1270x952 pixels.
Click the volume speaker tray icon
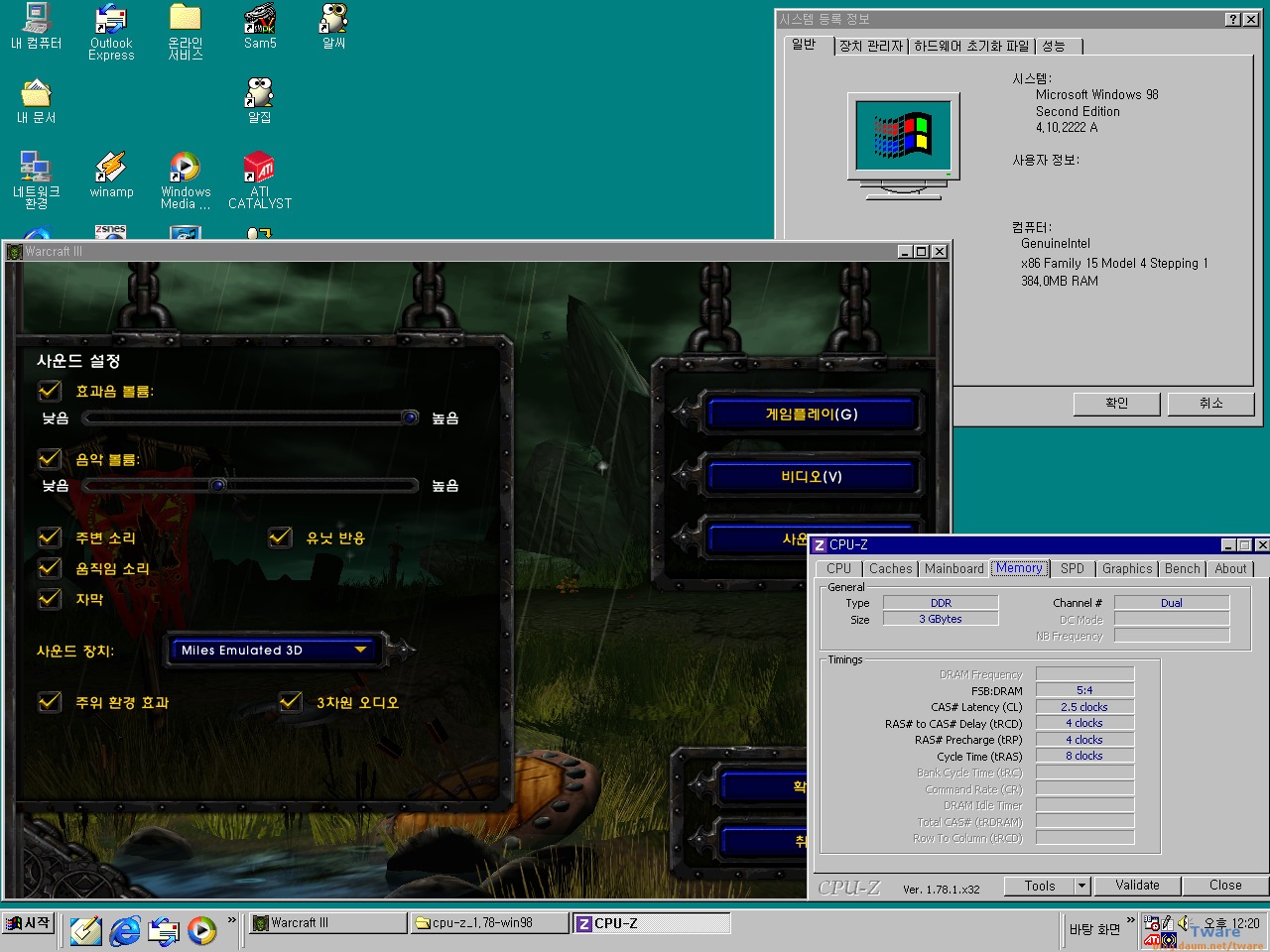coord(1184,923)
